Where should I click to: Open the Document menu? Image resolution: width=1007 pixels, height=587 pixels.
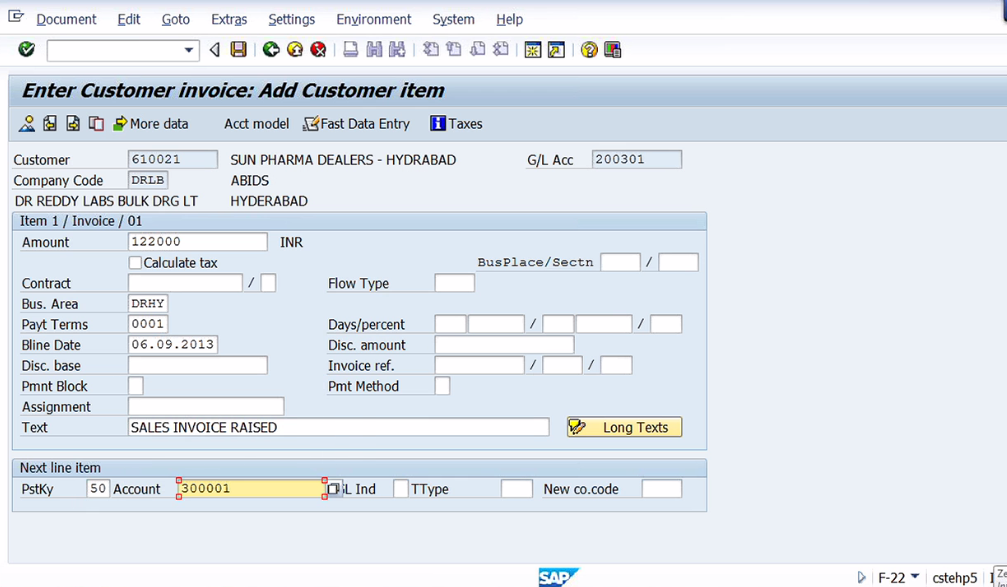(x=66, y=19)
